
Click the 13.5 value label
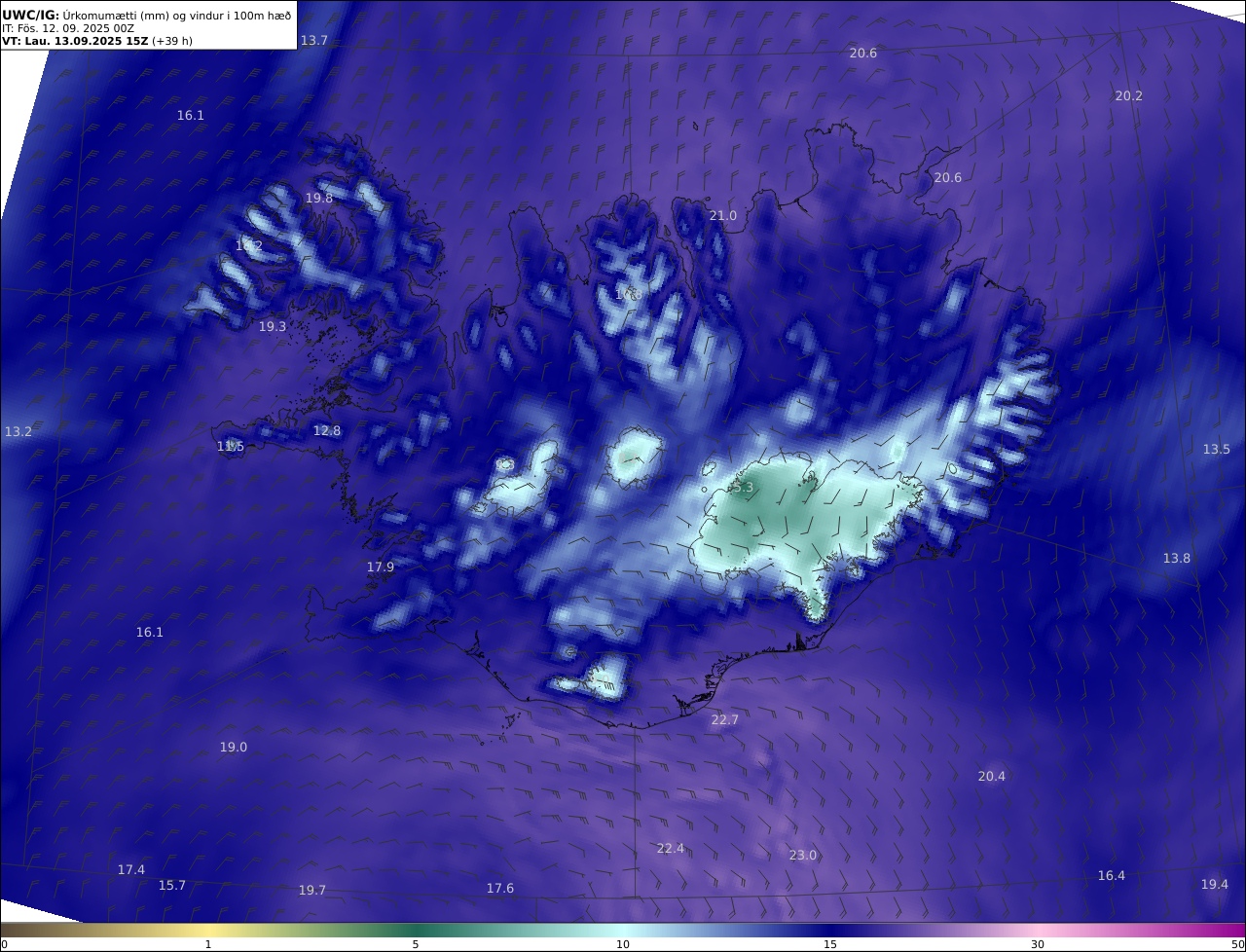1216,450
